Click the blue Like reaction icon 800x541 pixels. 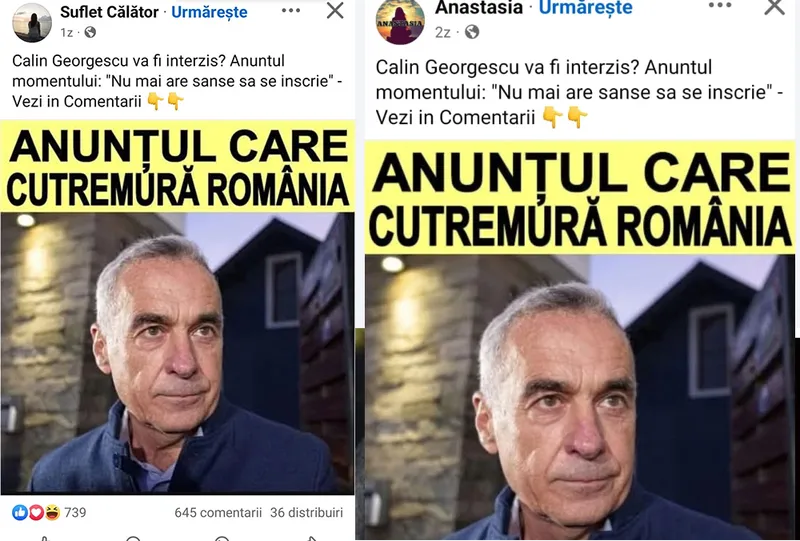tap(20, 512)
